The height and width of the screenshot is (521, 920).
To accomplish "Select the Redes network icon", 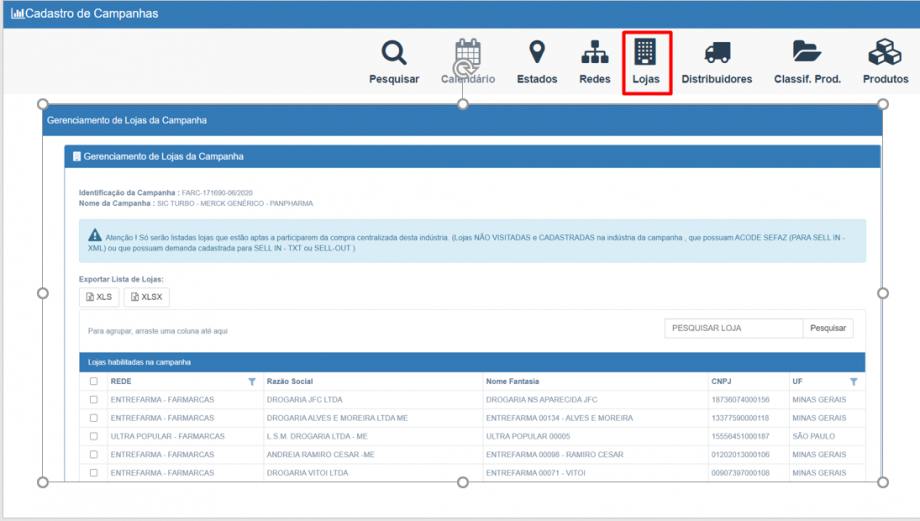I will 595,54.
